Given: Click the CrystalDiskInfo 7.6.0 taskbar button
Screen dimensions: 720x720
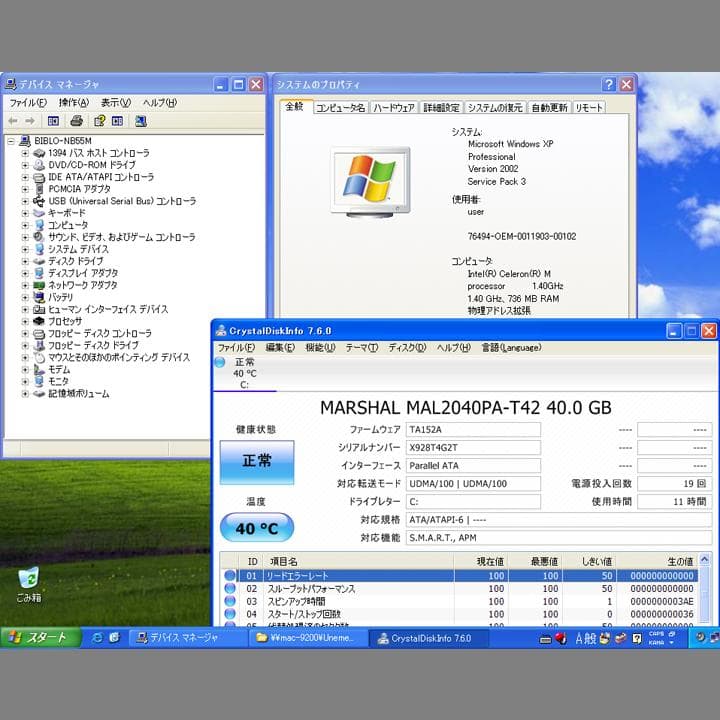Looking at the screenshot, I should (428, 638).
